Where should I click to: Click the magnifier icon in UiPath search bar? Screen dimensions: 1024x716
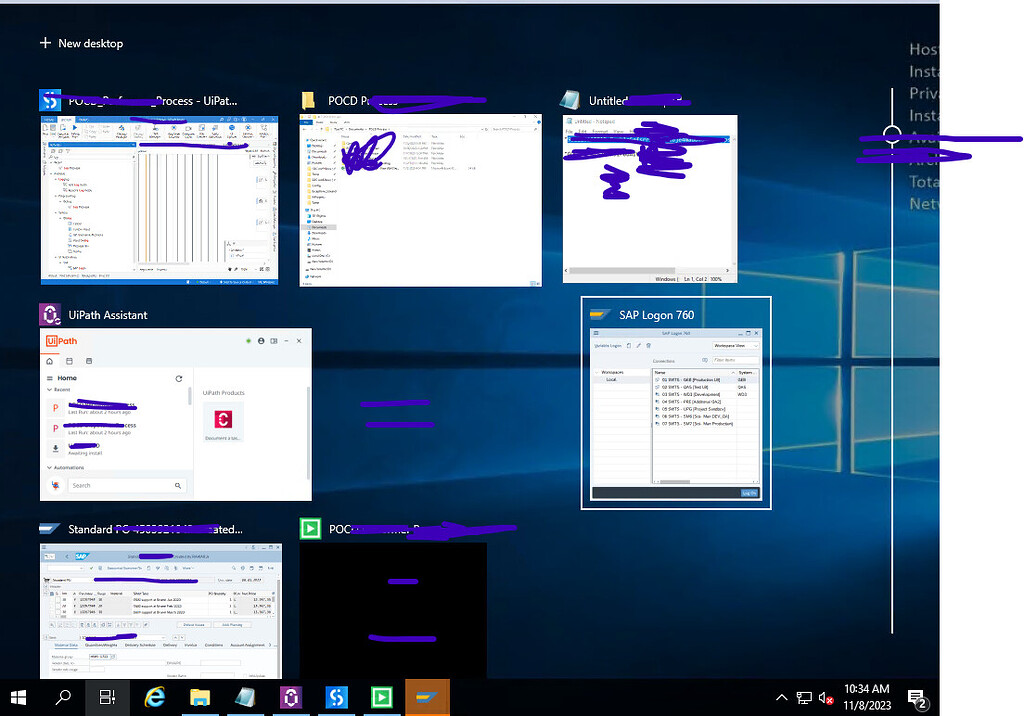[x=178, y=485]
